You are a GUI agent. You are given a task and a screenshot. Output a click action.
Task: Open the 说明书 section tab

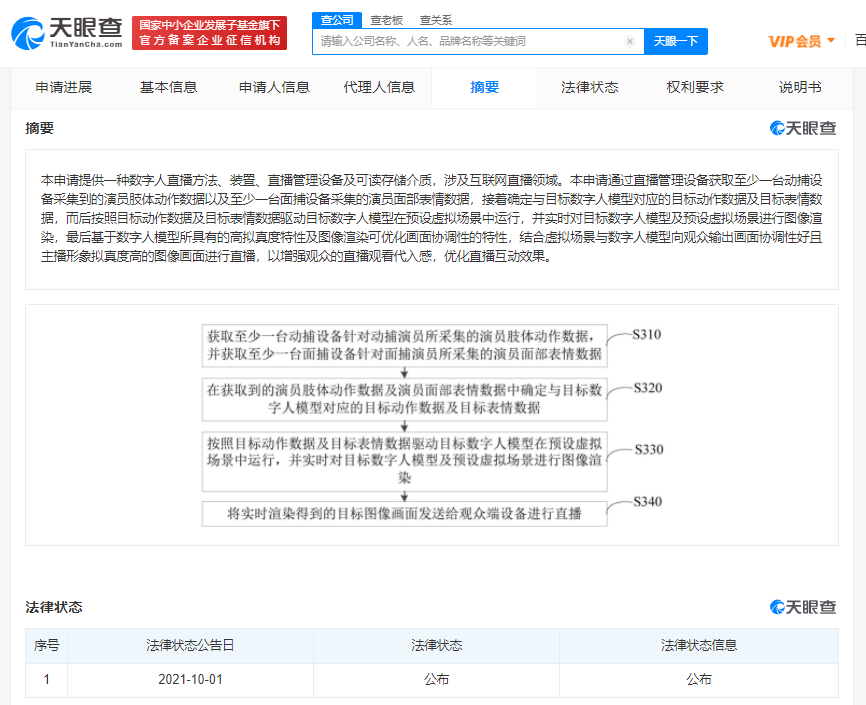(x=800, y=87)
